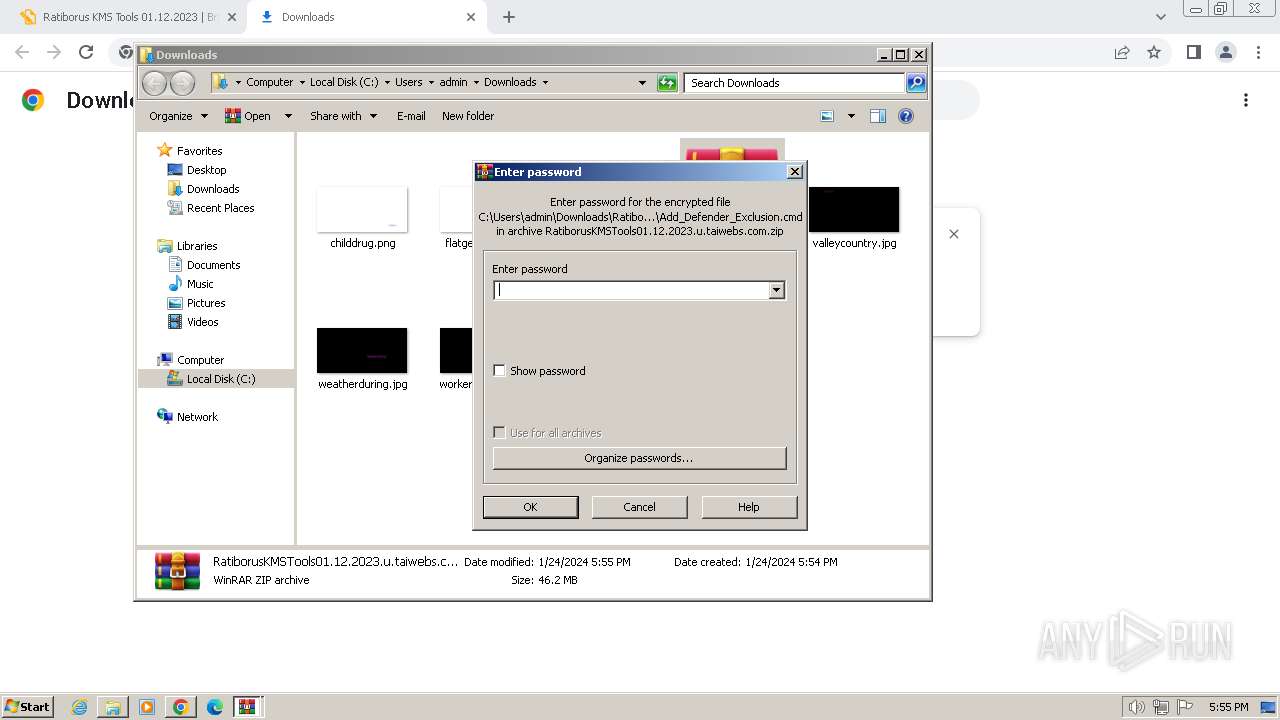1280x720 pixels.
Task: Switch to WinRAR from the taskbar
Action: pos(248,707)
